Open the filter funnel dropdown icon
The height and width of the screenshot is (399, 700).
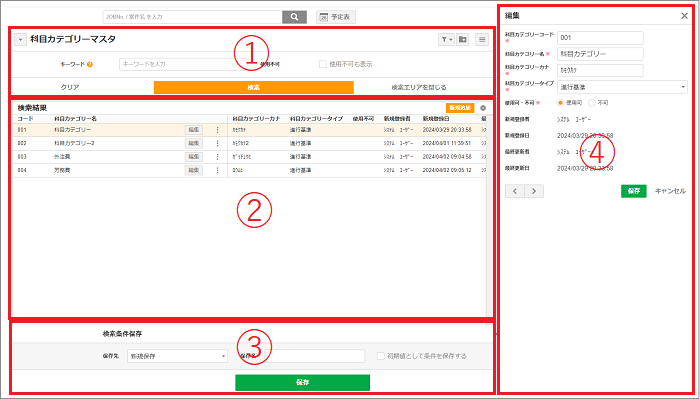point(446,40)
